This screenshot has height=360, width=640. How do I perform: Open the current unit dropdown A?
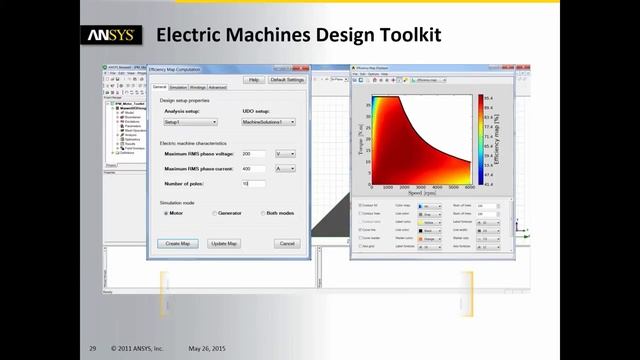[x=285, y=169]
